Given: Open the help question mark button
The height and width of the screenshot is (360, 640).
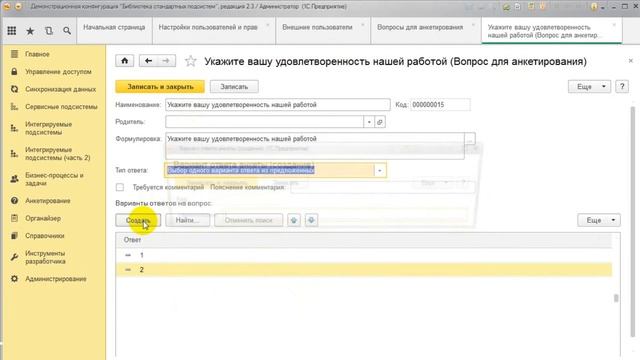Looking at the screenshot, I should tap(622, 87).
